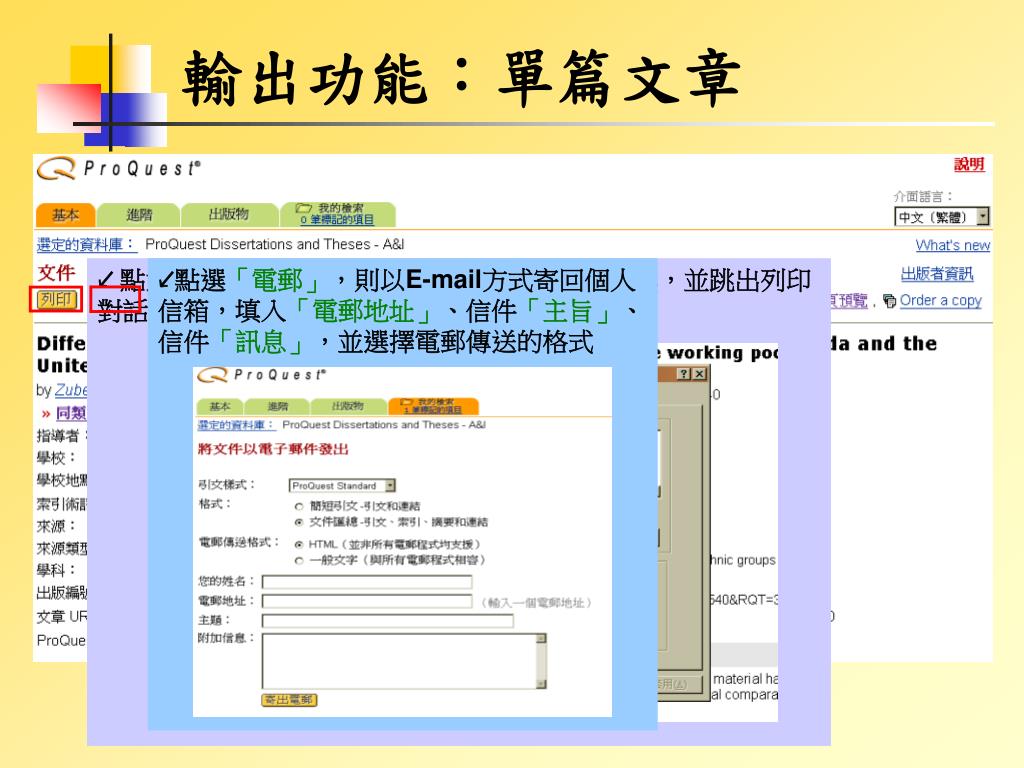
Task: Choose 一般文字 plain text email format
Action: pos(299,560)
